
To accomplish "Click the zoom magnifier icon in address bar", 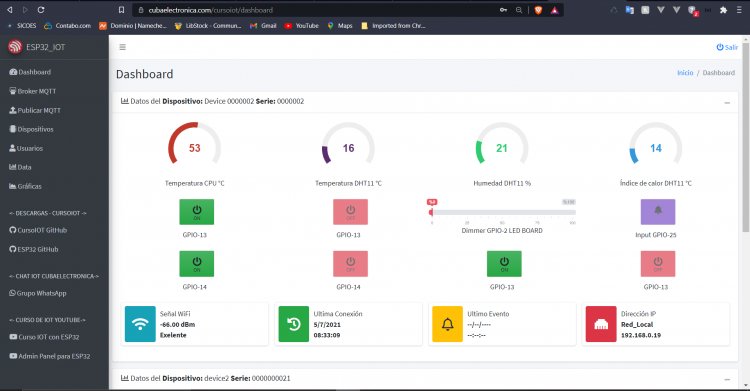I will [x=519, y=10].
